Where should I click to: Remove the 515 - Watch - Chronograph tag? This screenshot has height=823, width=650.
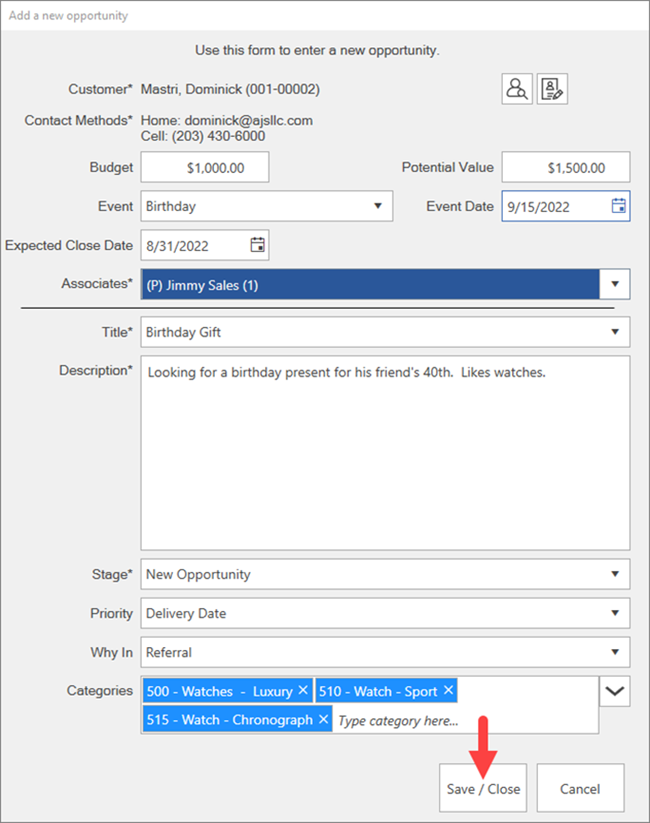click(x=323, y=719)
